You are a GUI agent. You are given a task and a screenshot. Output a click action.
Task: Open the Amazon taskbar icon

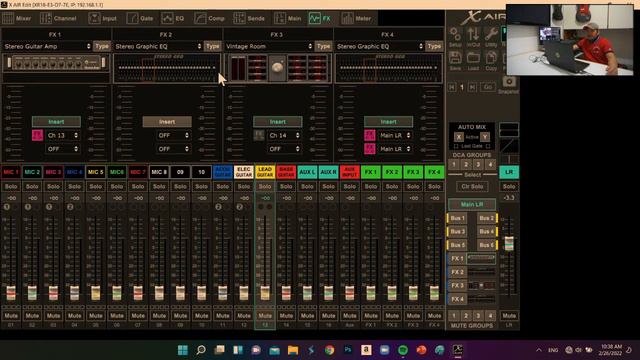pyautogui.click(x=366, y=350)
